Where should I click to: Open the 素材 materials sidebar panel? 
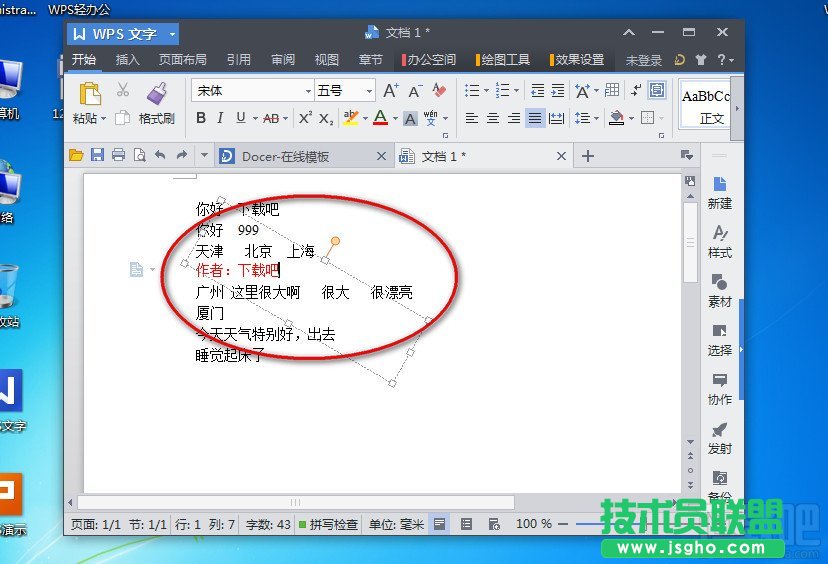pyautogui.click(x=719, y=291)
